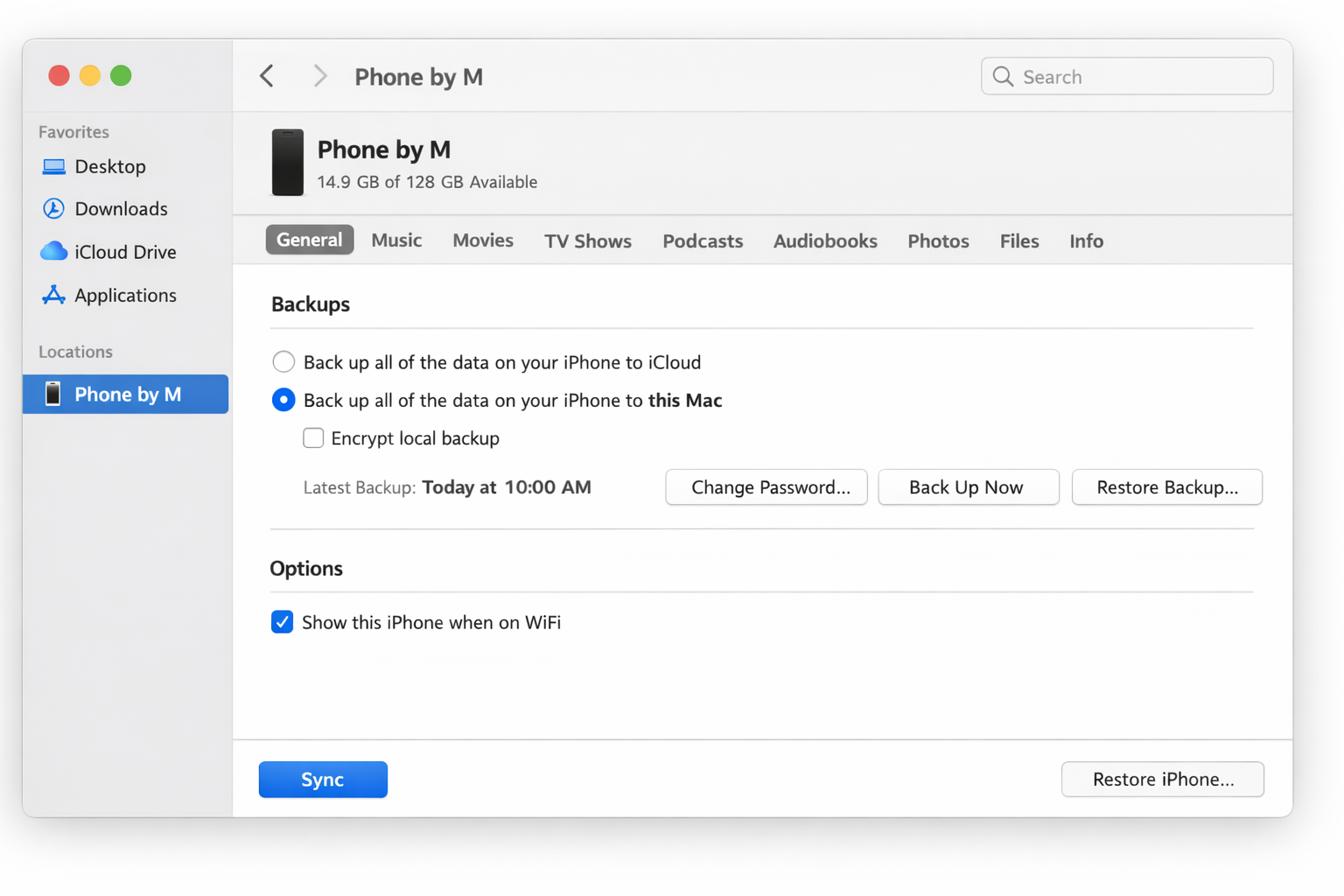Switch to the General tab

click(310, 240)
